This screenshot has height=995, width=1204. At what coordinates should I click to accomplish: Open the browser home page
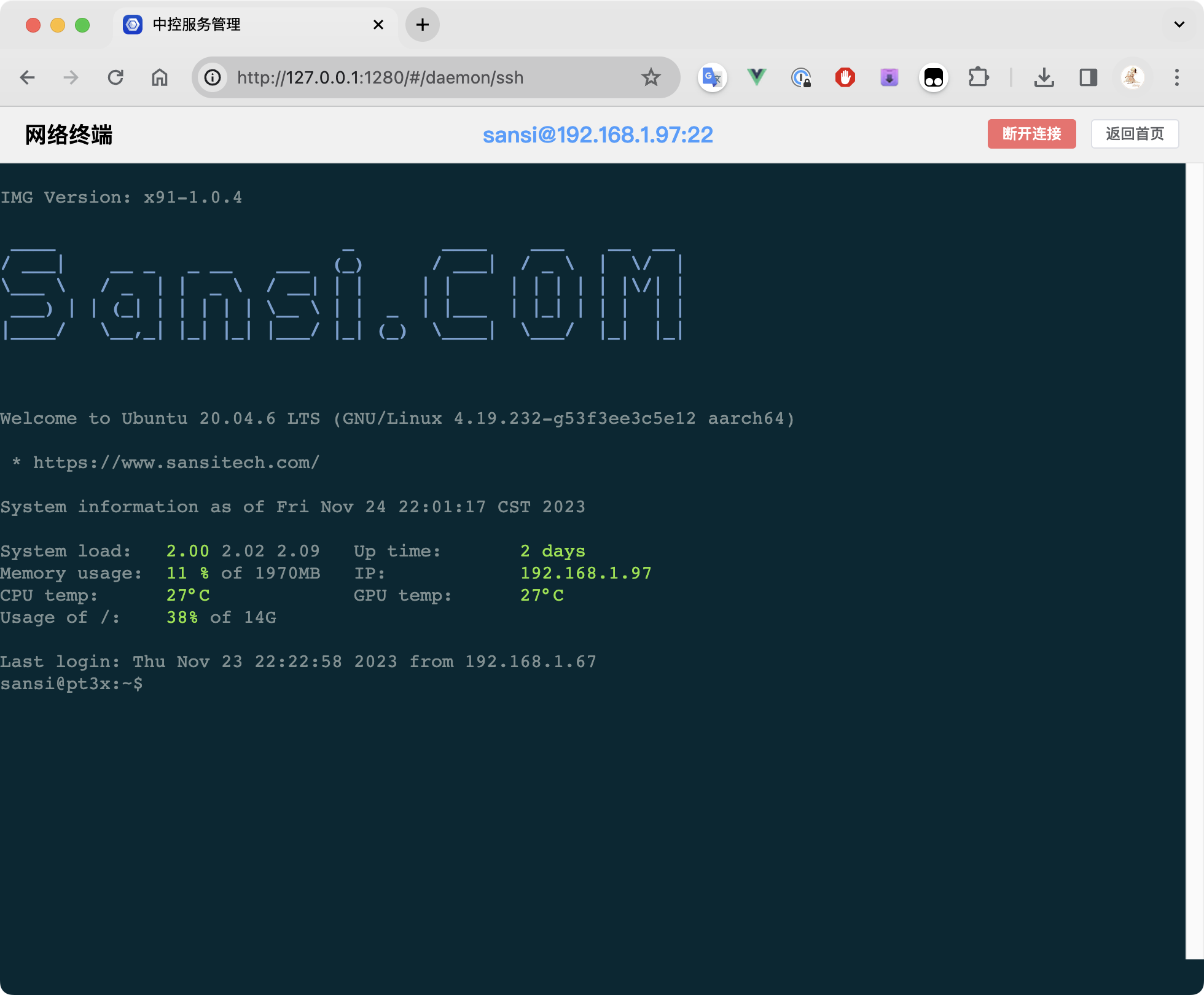160,77
